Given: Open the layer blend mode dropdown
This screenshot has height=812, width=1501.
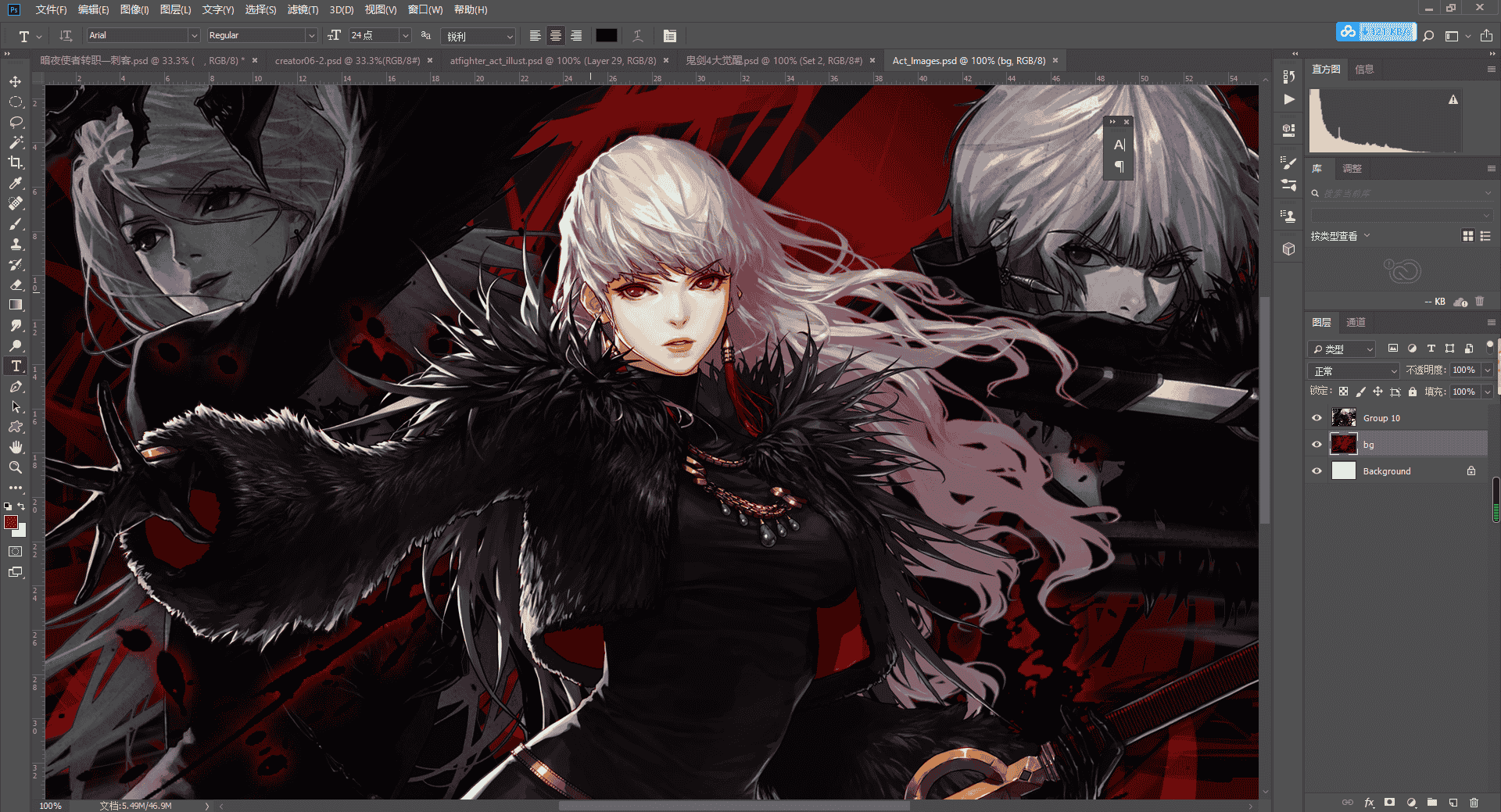Looking at the screenshot, I should [1353, 370].
